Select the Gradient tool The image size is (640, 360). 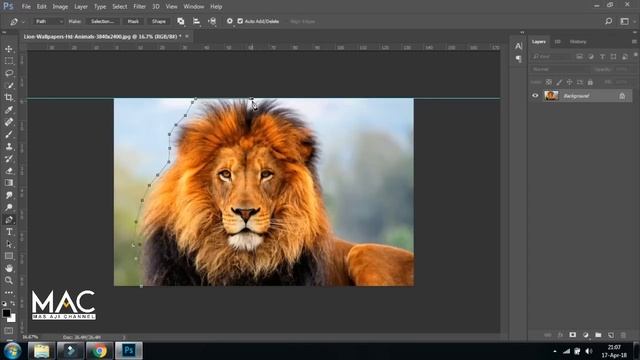point(9,183)
